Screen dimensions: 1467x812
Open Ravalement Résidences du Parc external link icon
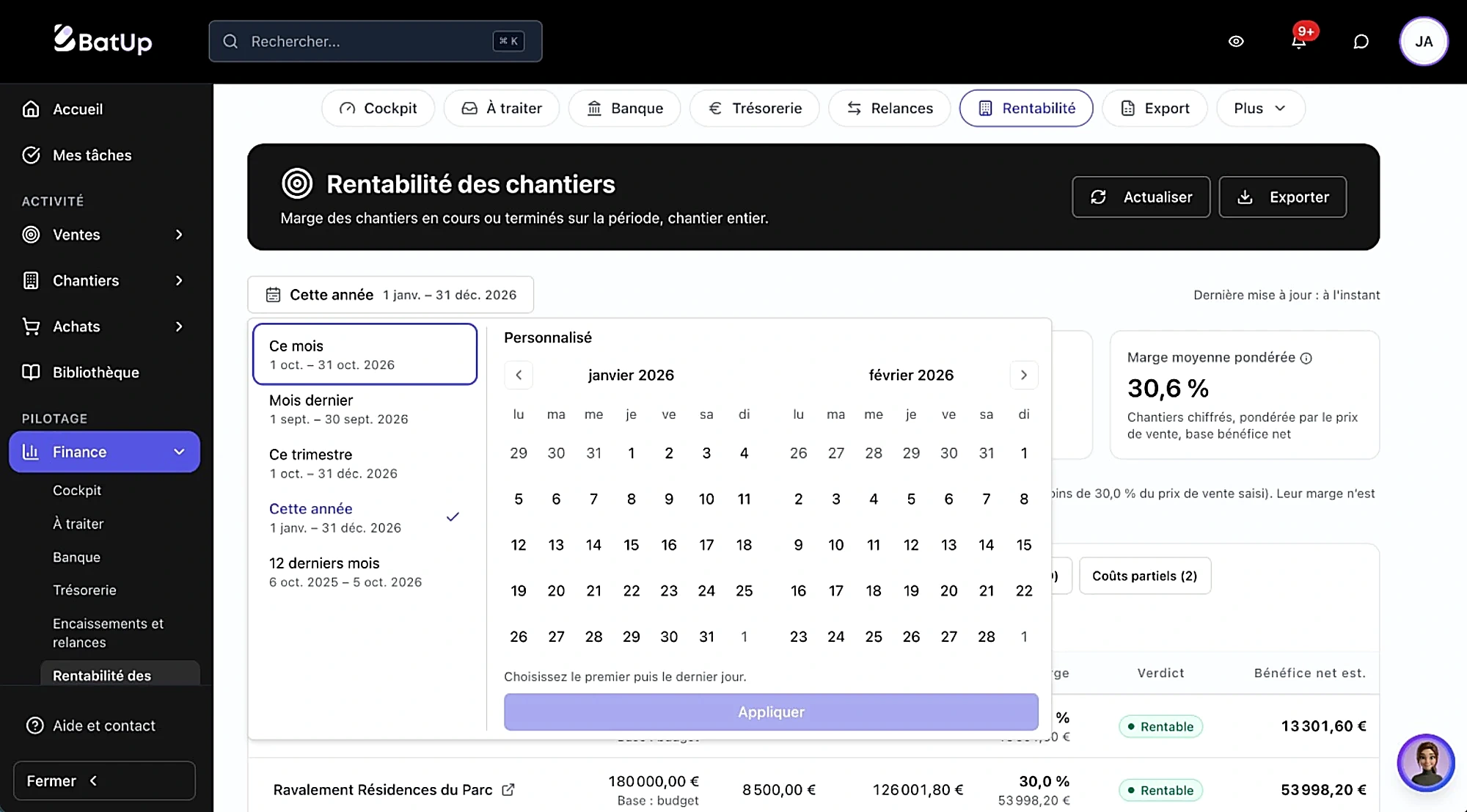pos(508,790)
